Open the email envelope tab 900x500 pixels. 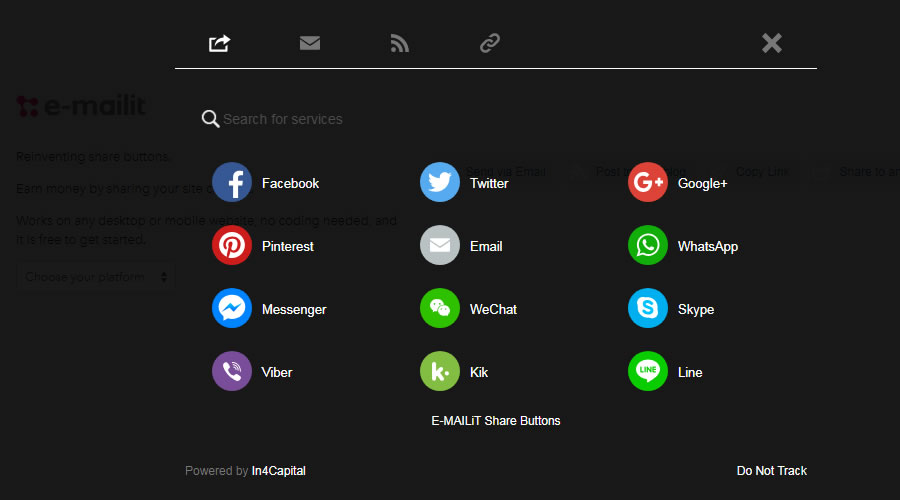[x=310, y=43]
